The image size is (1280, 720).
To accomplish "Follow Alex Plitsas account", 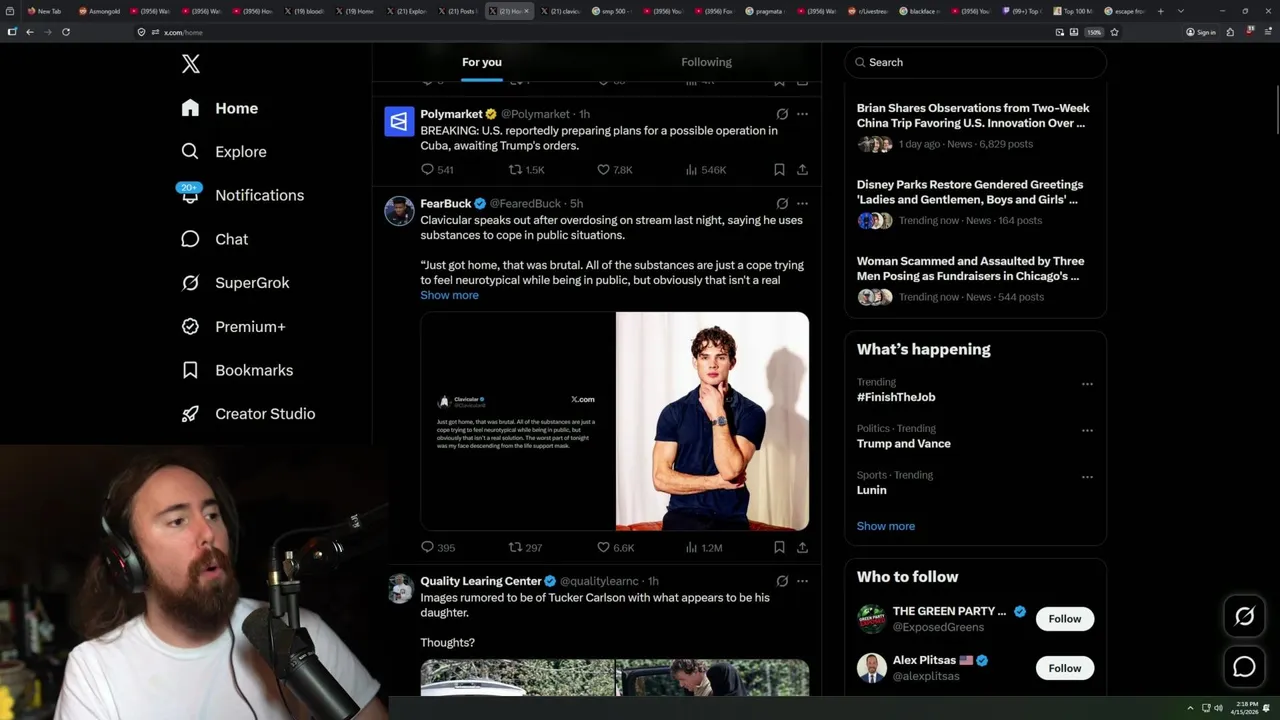I will (1065, 668).
